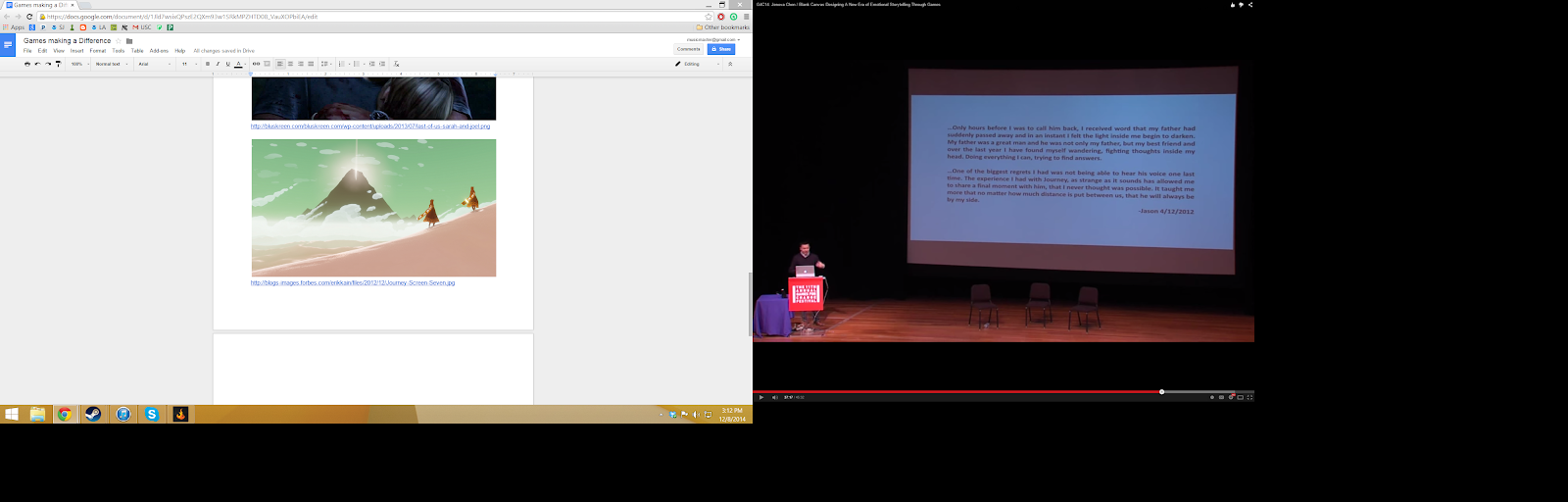Open the Add-ons menu
Viewport: 1568px width, 502px height.
click(x=159, y=51)
